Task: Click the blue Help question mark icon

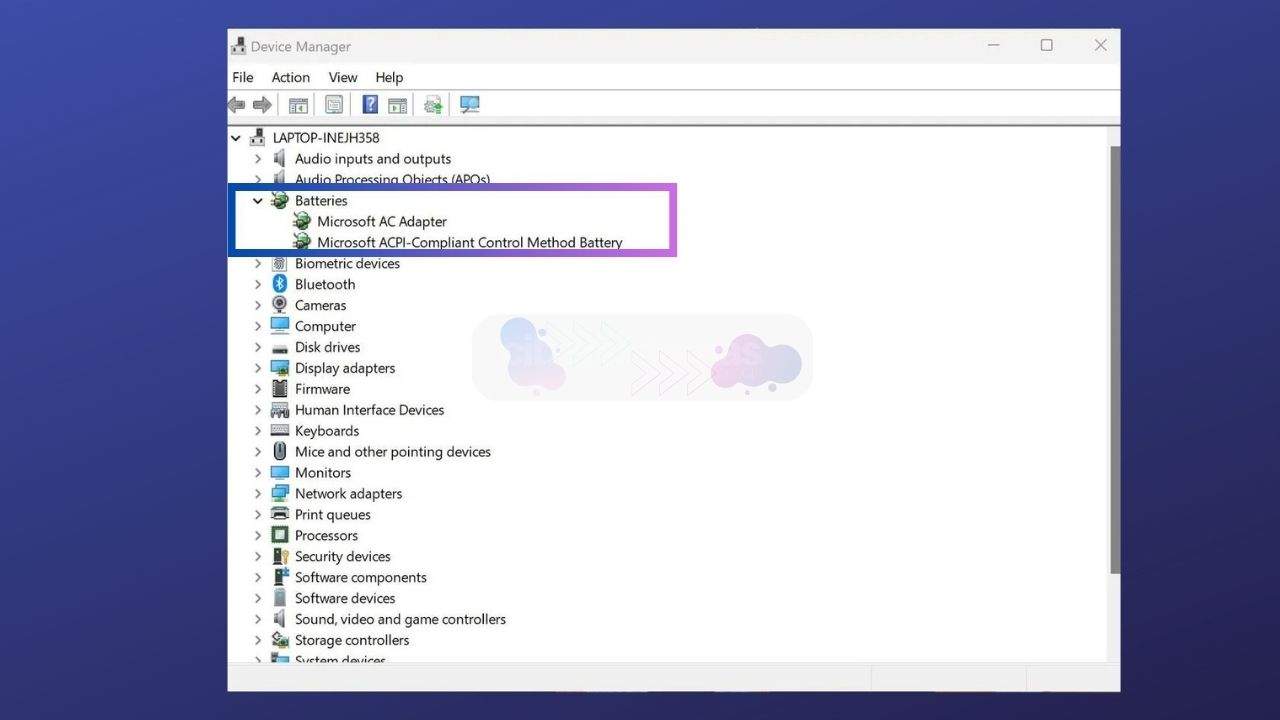Action: 370,104
